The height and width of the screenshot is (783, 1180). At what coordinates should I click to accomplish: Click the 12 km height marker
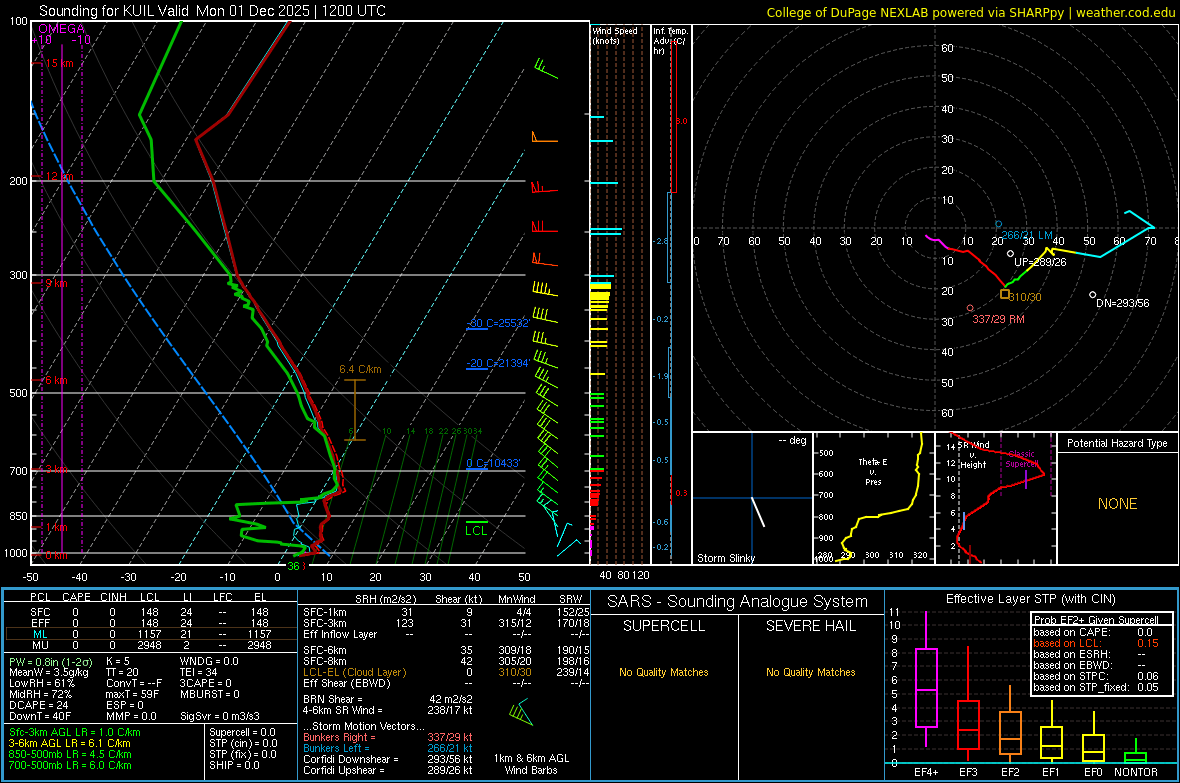pos(59,176)
